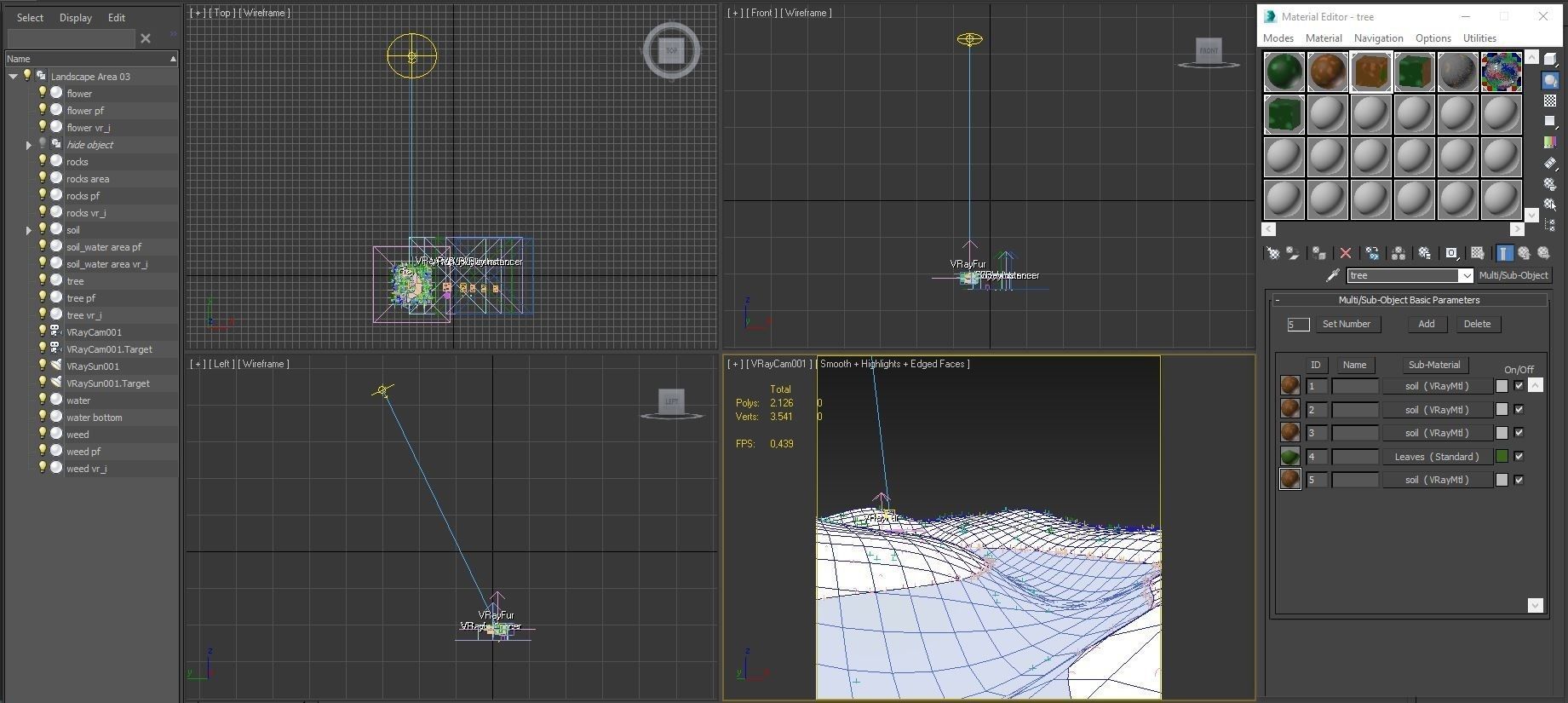
Task: Clear the scene explorer search filter X
Action: click(146, 38)
